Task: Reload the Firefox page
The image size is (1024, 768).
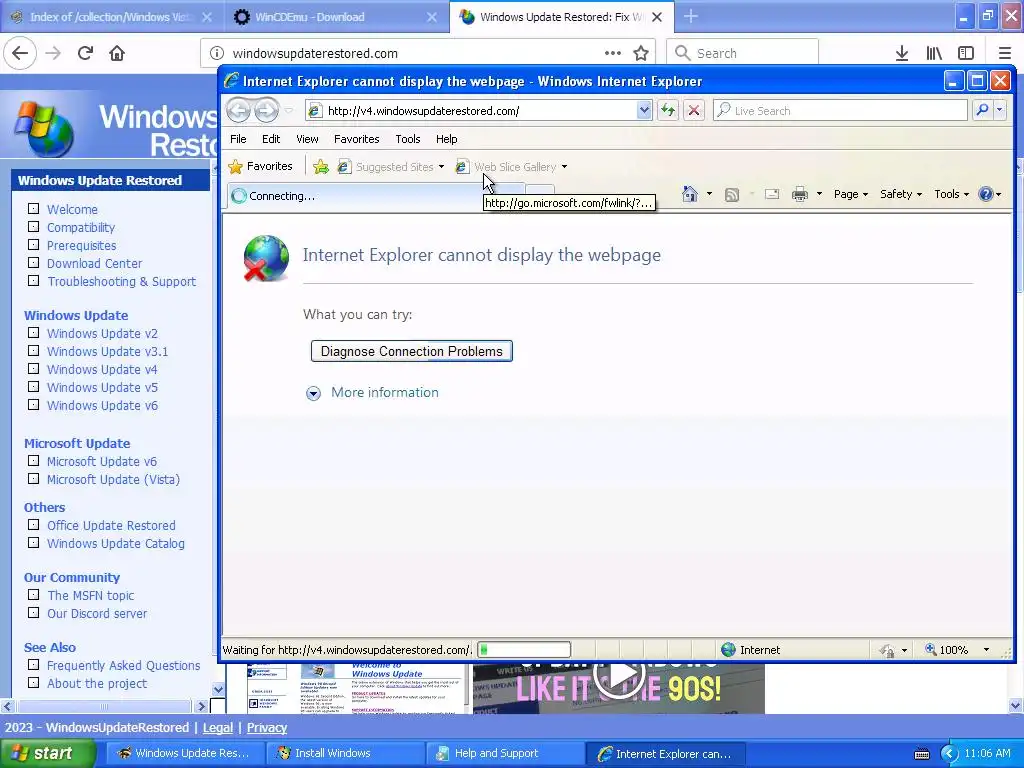Action: [x=85, y=53]
